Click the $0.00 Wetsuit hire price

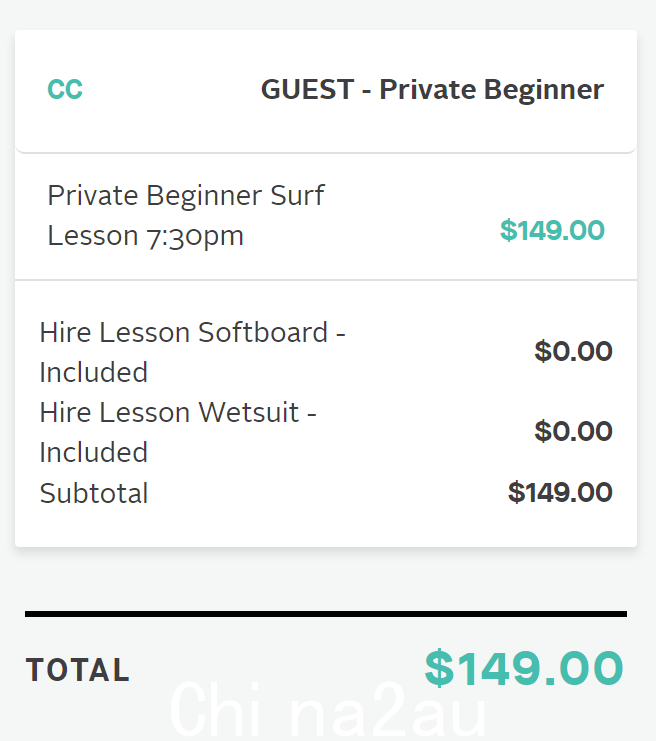point(573,431)
